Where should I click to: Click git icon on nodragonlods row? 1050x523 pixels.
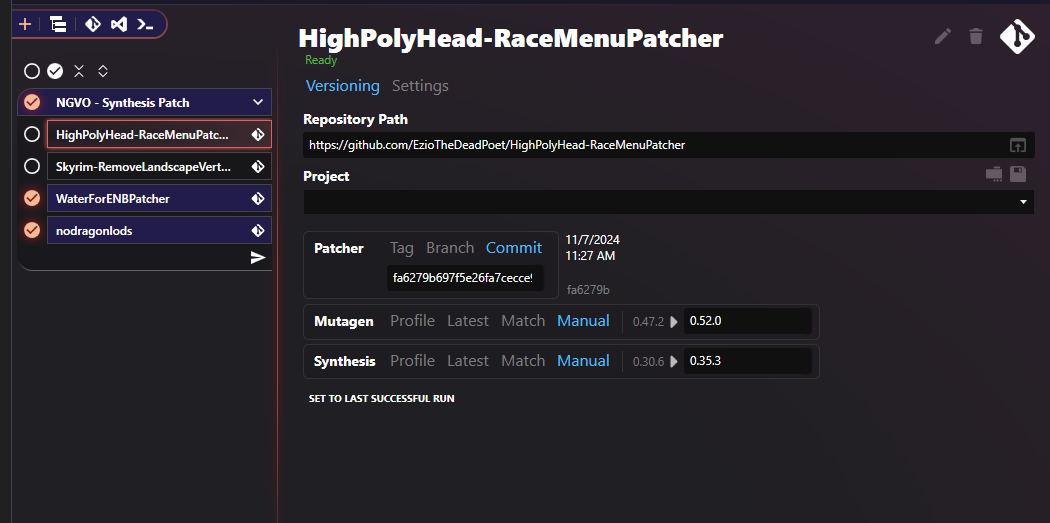pos(258,231)
